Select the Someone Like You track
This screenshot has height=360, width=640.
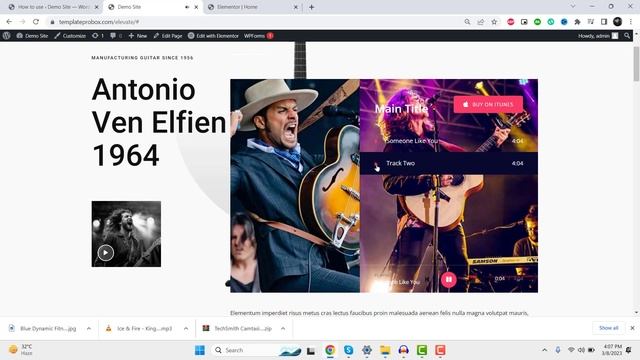click(449, 141)
